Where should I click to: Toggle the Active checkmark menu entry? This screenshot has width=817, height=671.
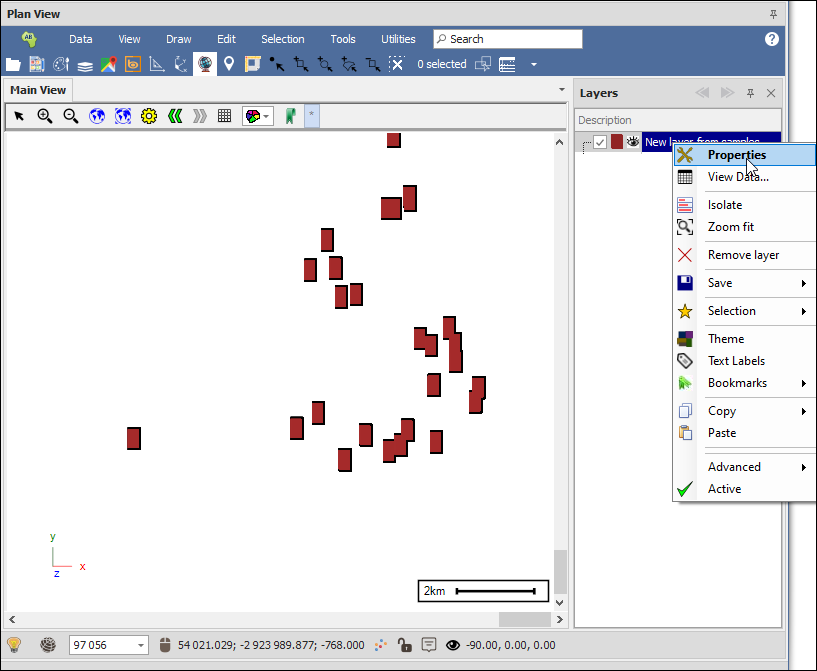724,489
